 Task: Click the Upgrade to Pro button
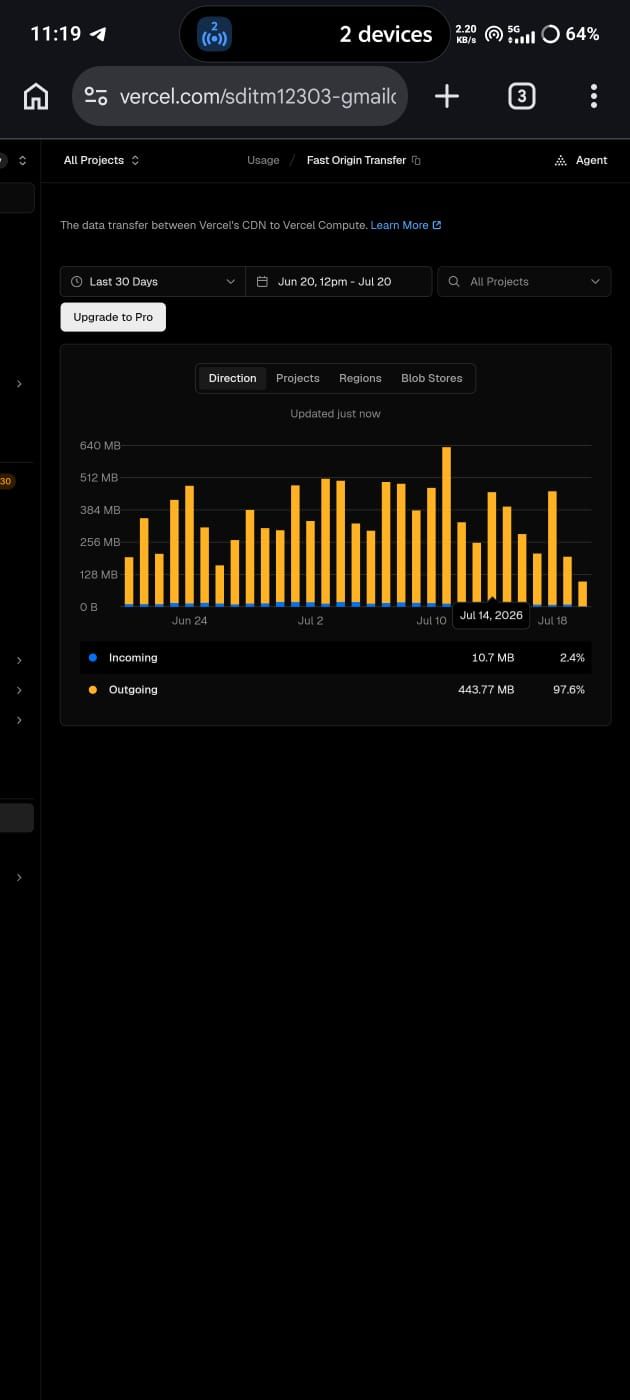pos(113,317)
